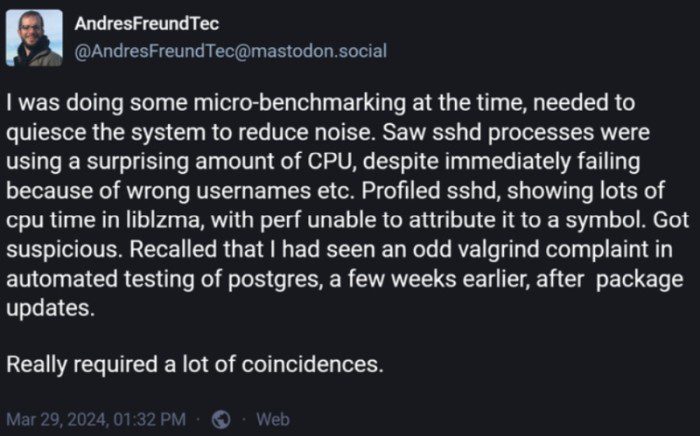Image resolution: width=700 pixels, height=436 pixels.
Task: Click the AndresFreundTec display name
Action: coord(147,23)
